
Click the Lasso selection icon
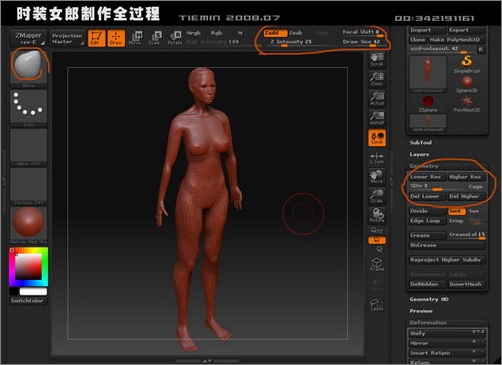[x=377, y=304]
